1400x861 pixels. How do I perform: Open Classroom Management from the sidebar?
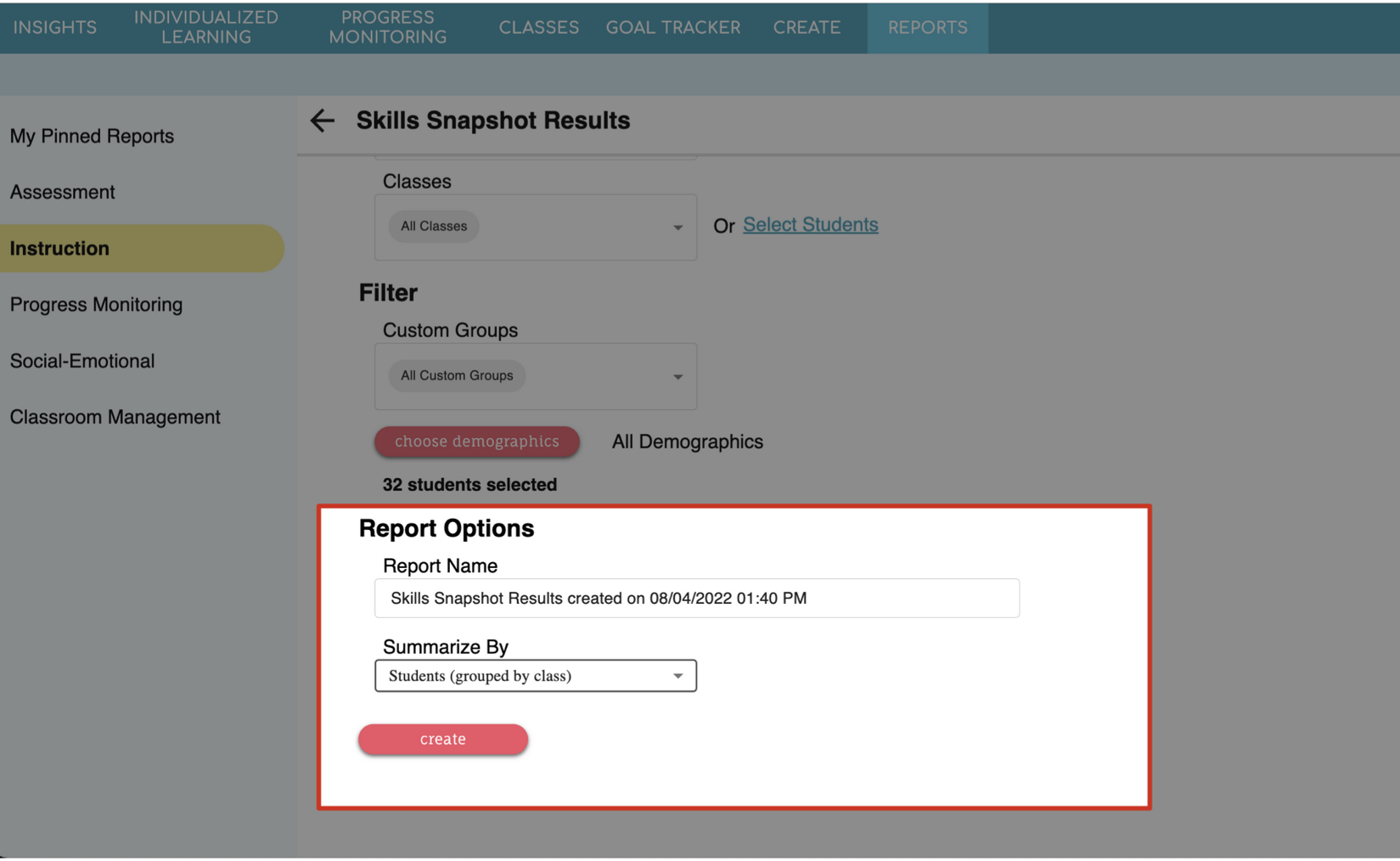click(115, 417)
